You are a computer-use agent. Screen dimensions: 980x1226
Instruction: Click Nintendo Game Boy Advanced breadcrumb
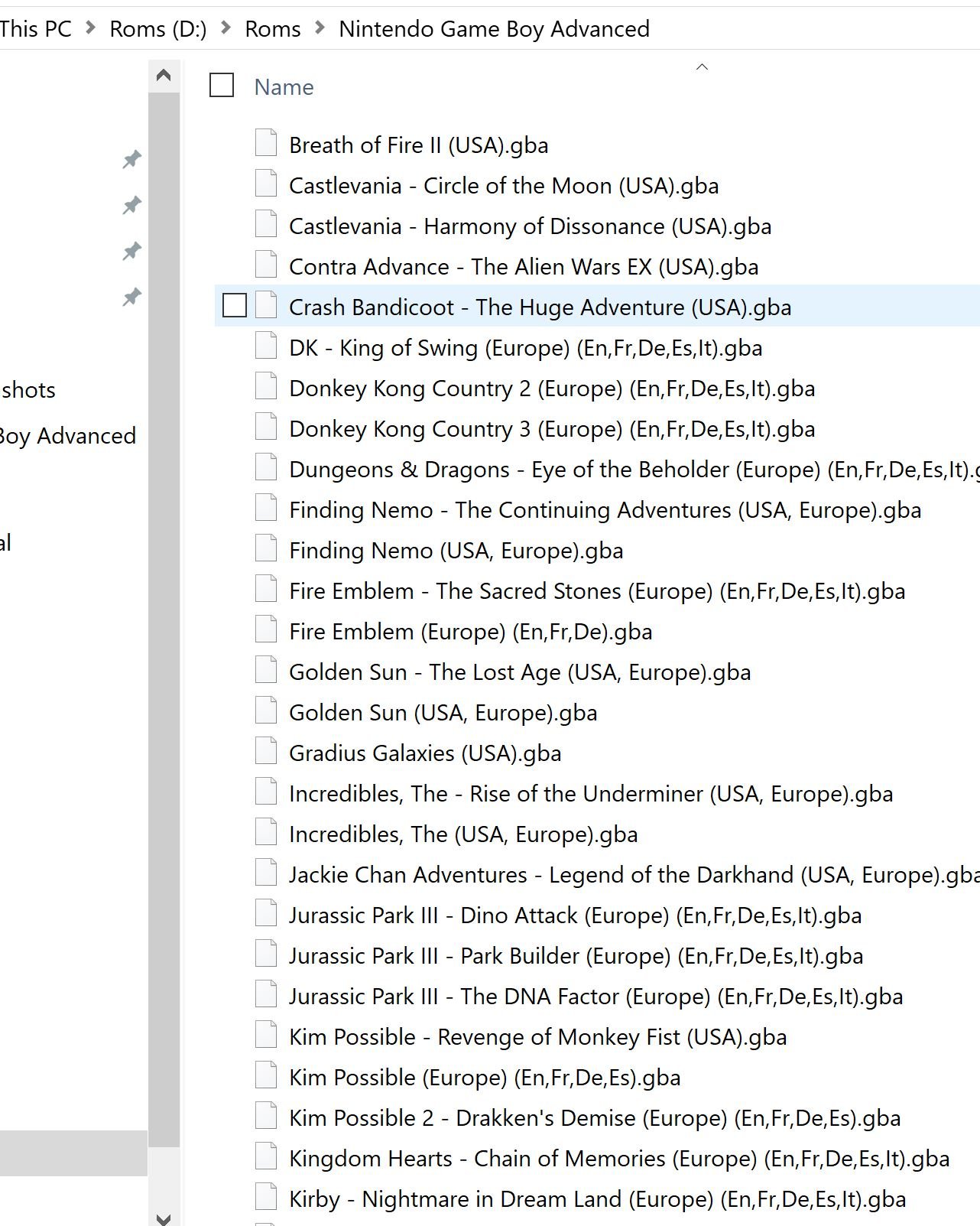coord(495,29)
